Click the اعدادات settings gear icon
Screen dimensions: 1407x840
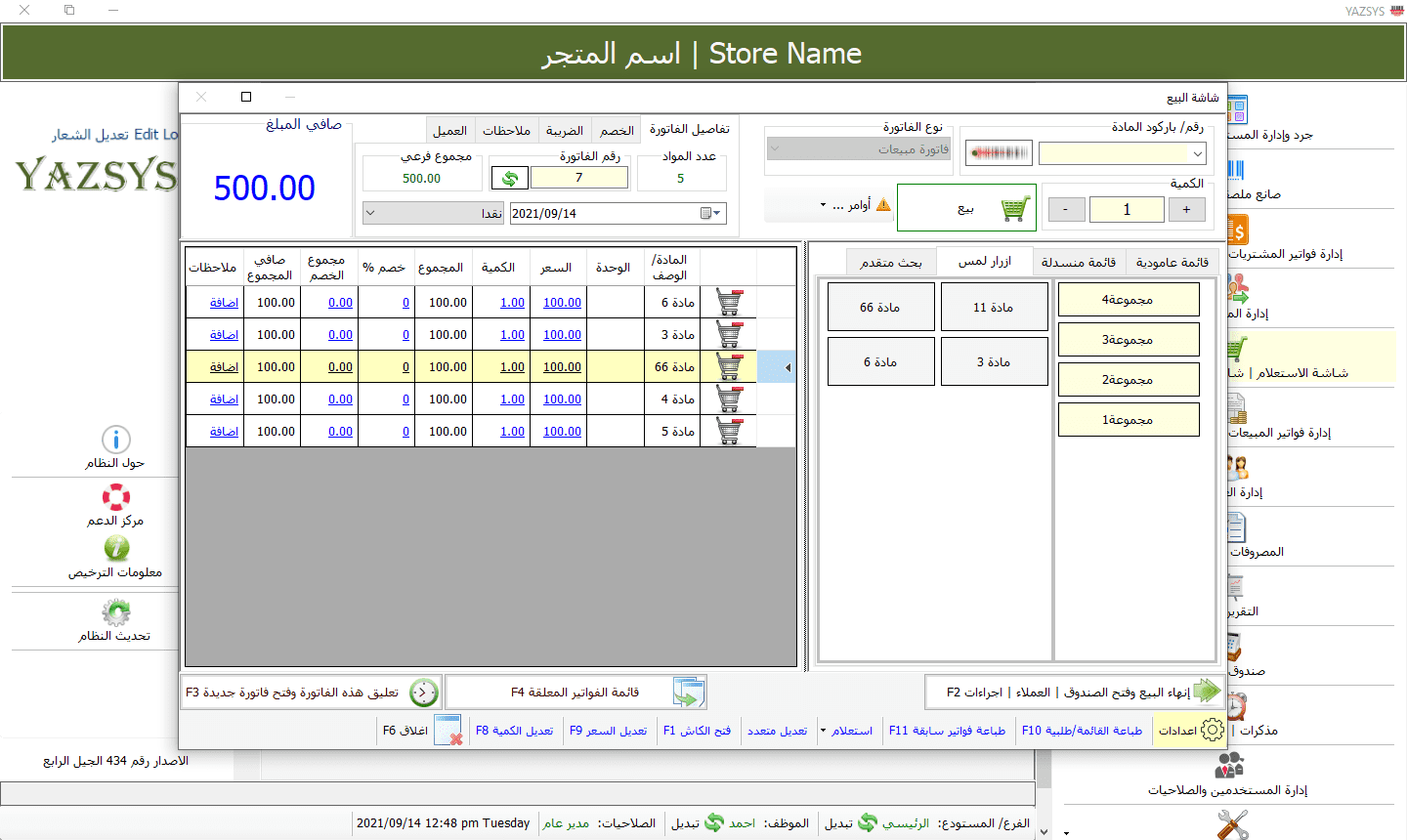(1212, 730)
